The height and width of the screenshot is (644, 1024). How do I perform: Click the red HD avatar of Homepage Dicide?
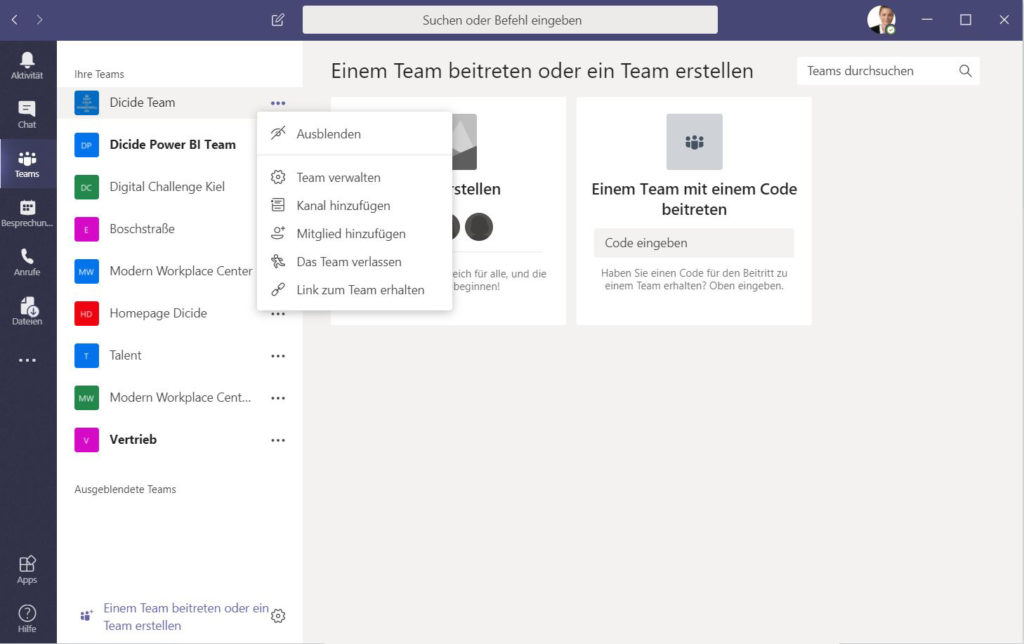86,314
